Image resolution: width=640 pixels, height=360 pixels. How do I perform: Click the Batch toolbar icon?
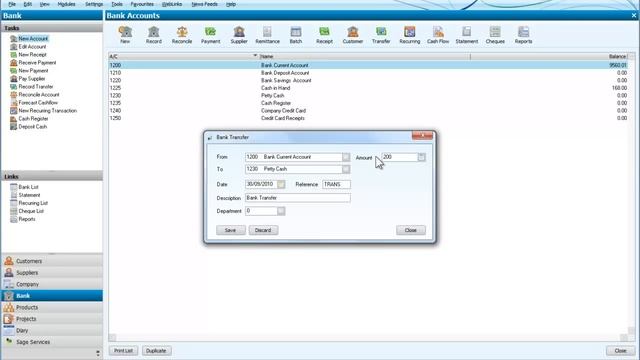pos(296,35)
